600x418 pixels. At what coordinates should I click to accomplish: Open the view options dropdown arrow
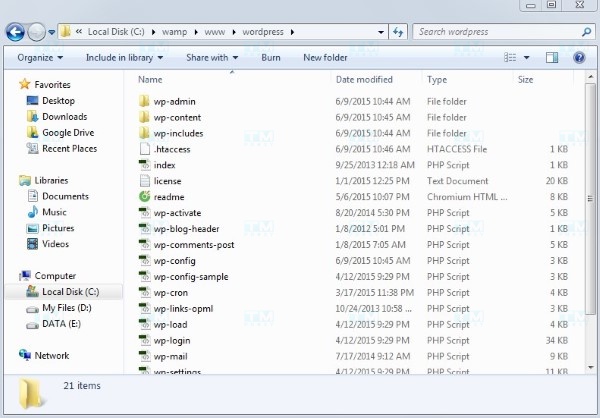point(526,58)
